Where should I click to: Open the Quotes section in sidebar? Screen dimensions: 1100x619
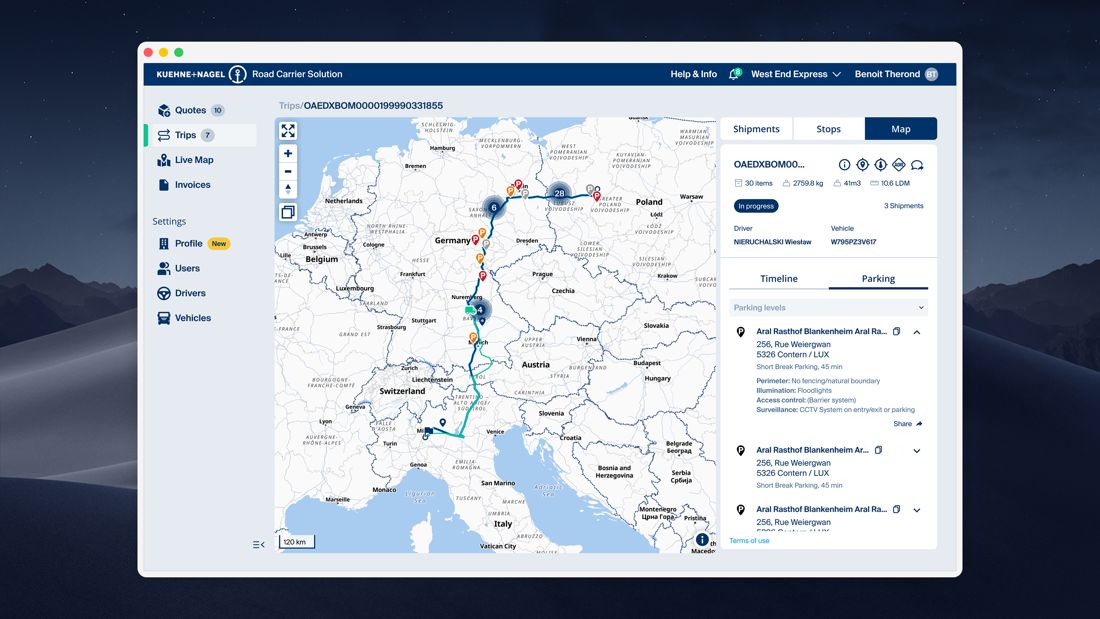[190, 110]
